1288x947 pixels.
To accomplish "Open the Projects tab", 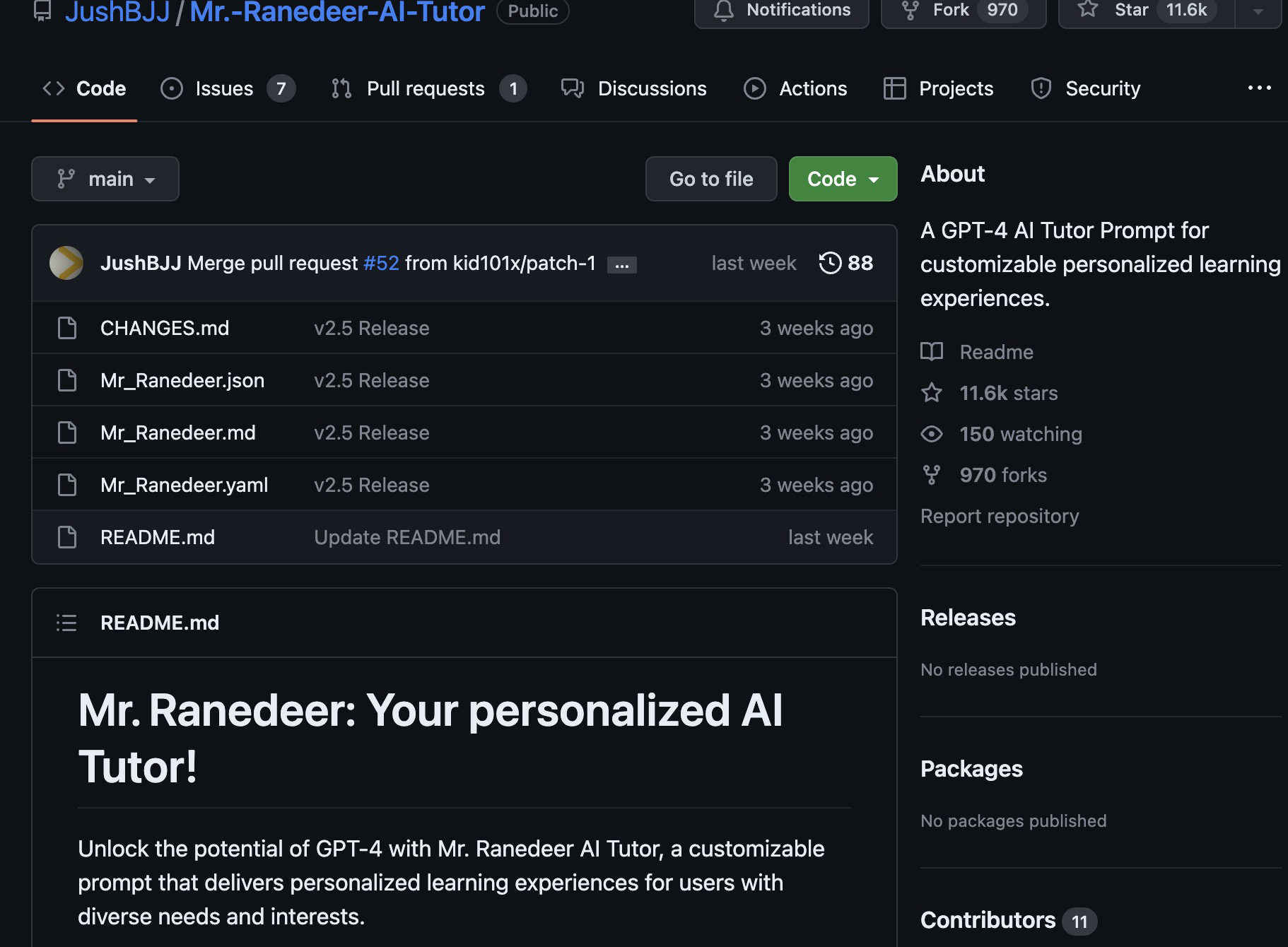I will [938, 88].
